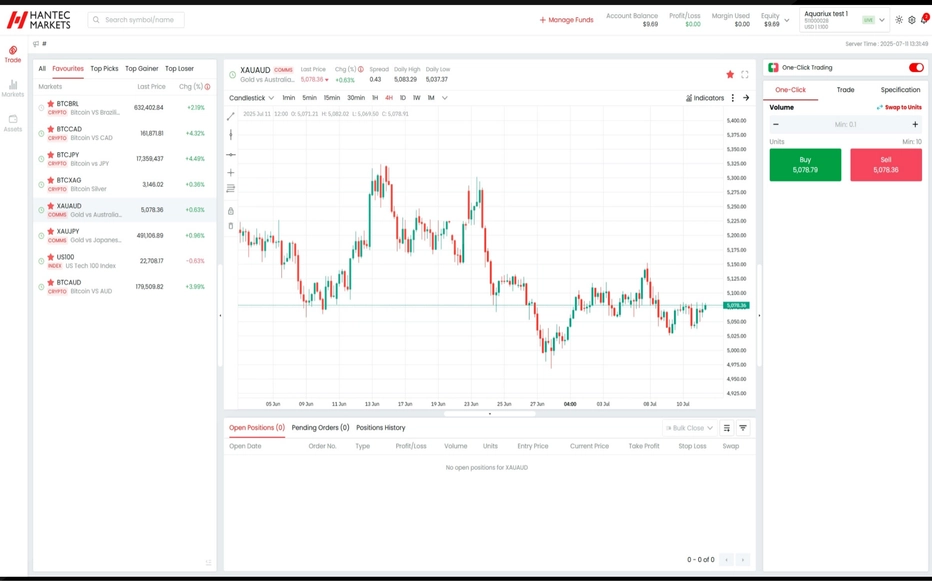Open the settings gear in header
The width and height of the screenshot is (932, 582).
point(911,20)
